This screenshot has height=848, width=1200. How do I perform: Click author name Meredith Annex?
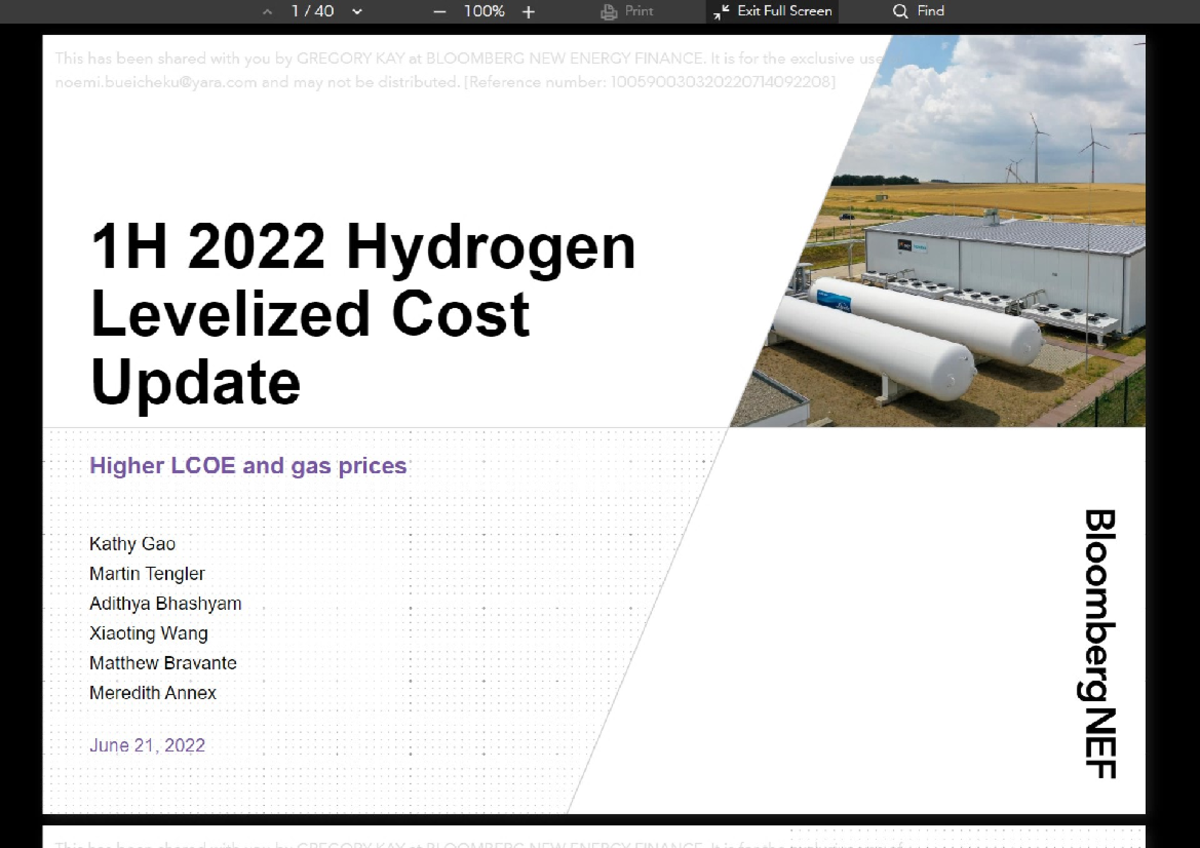click(x=153, y=693)
